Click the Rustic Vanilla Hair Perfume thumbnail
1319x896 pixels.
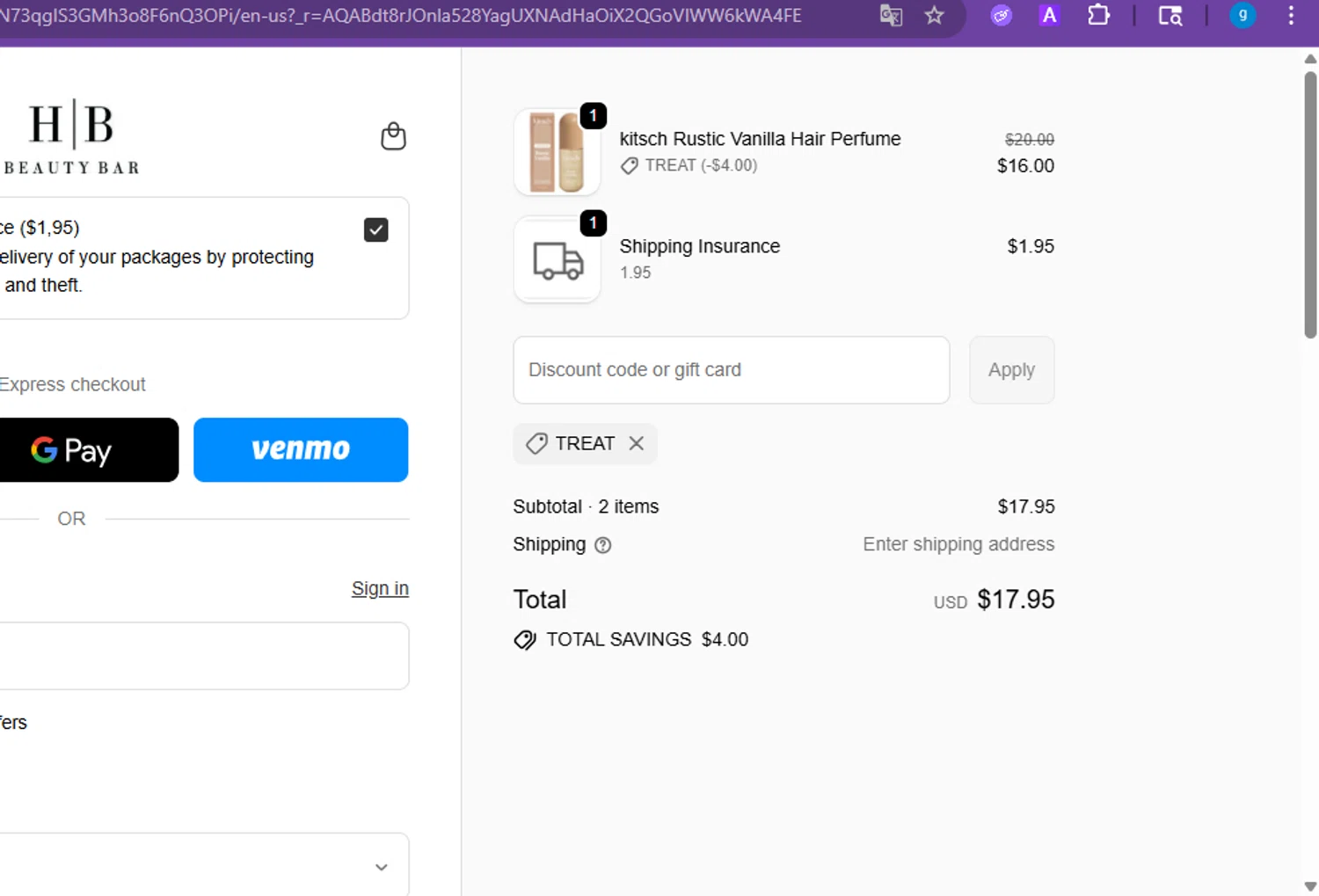[557, 152]
